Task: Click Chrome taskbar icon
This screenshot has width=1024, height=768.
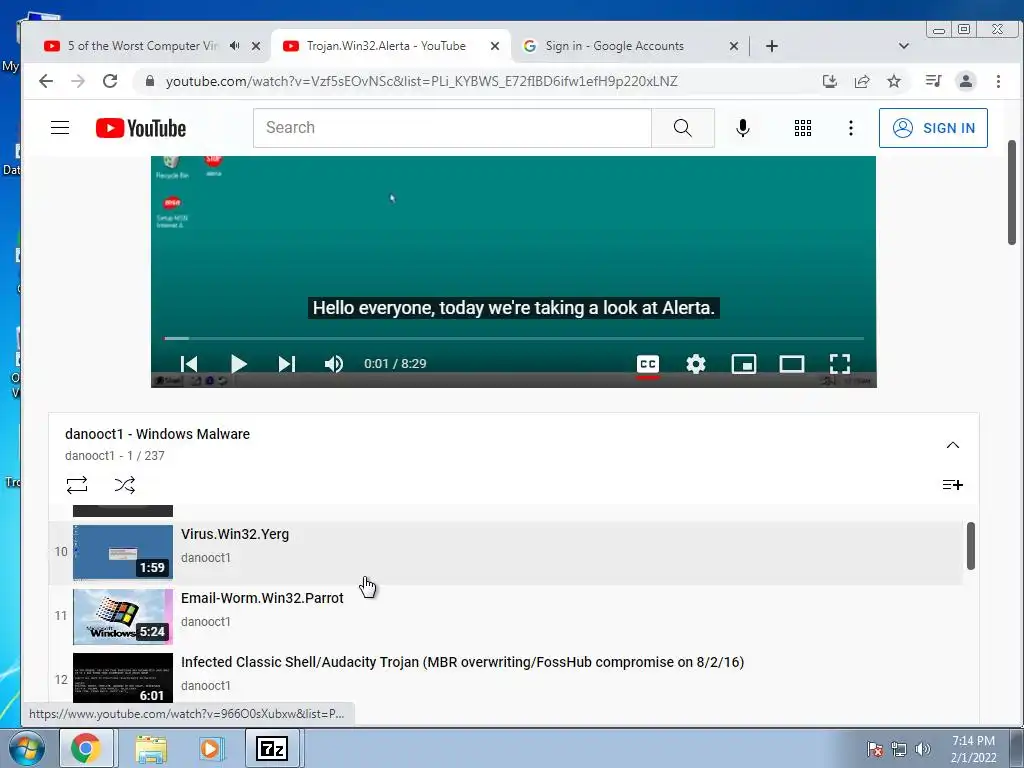Action: pyautogui.click(x=86, y=748)
